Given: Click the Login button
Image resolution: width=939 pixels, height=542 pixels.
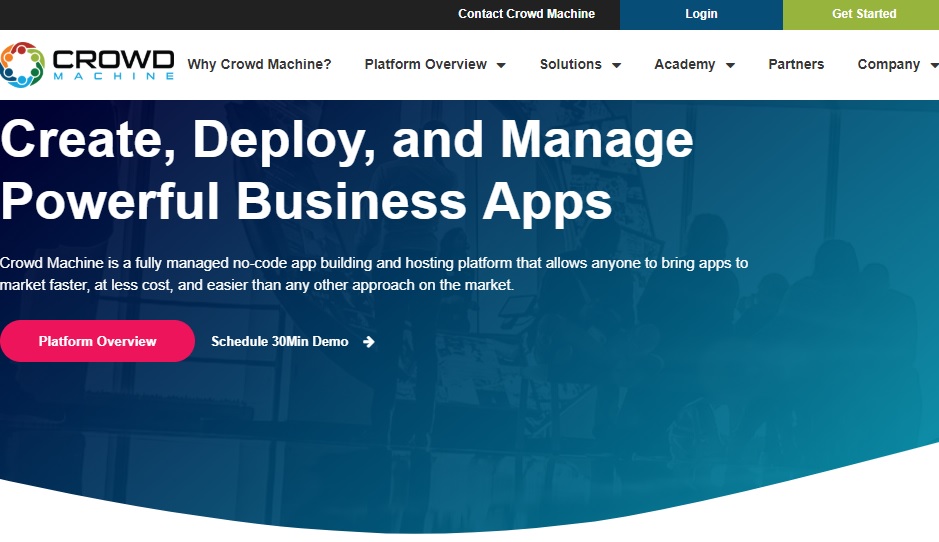Looking at the screenshot, I should (701, 14).
